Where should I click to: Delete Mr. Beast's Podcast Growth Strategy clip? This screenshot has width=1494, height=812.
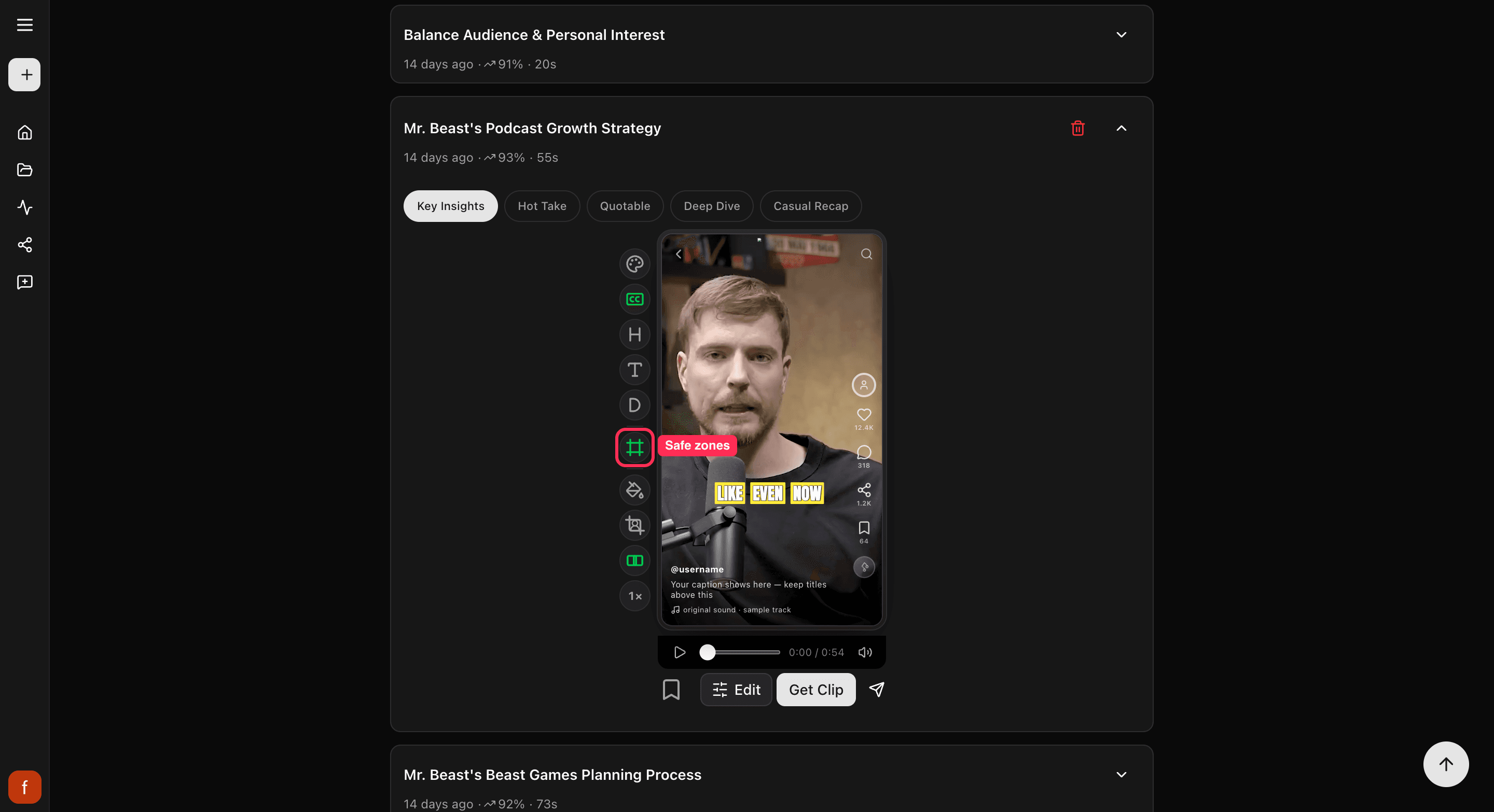point(1077,128)
